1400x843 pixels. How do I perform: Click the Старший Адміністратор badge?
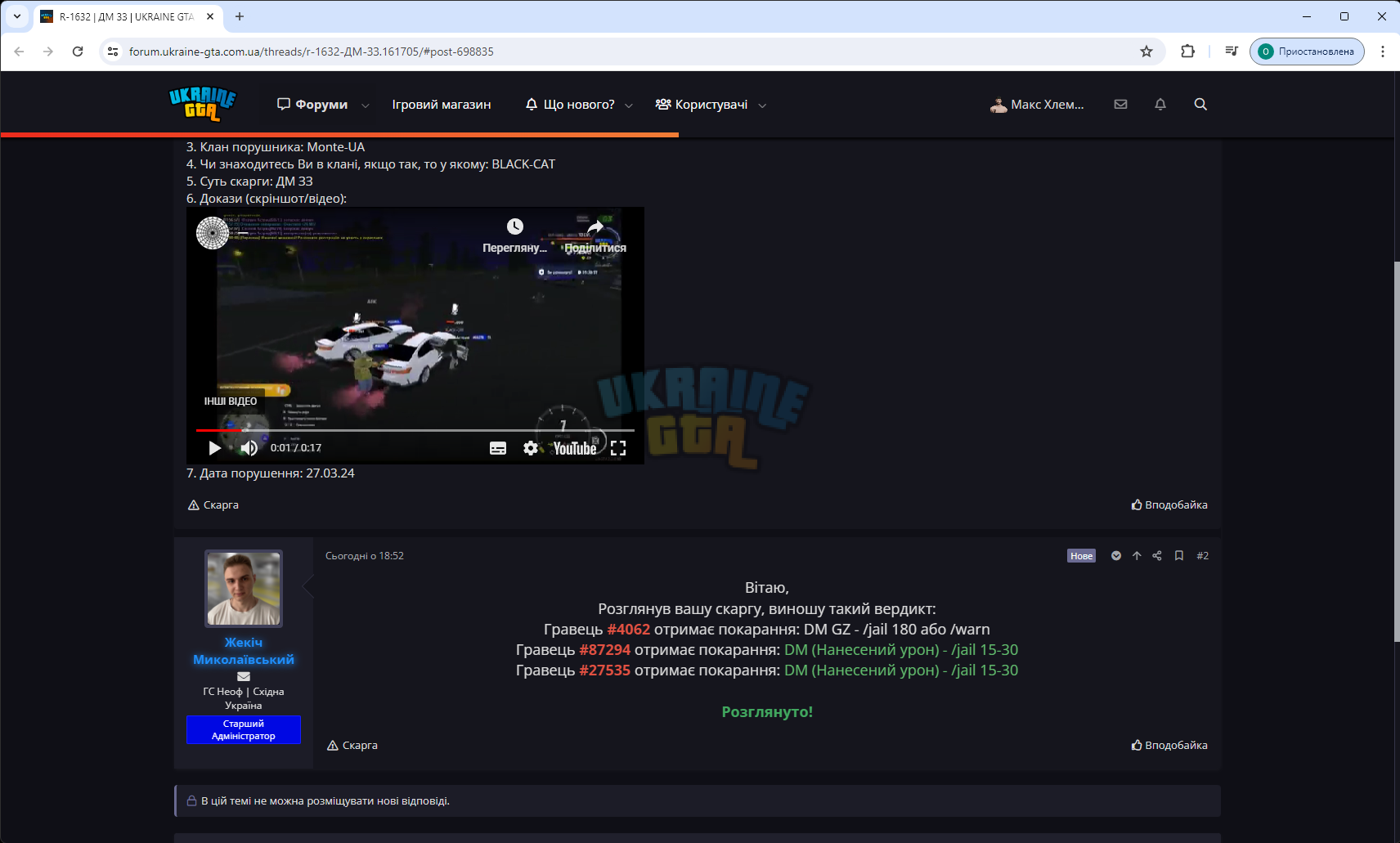pyautogui.click(x=244, y=730)
